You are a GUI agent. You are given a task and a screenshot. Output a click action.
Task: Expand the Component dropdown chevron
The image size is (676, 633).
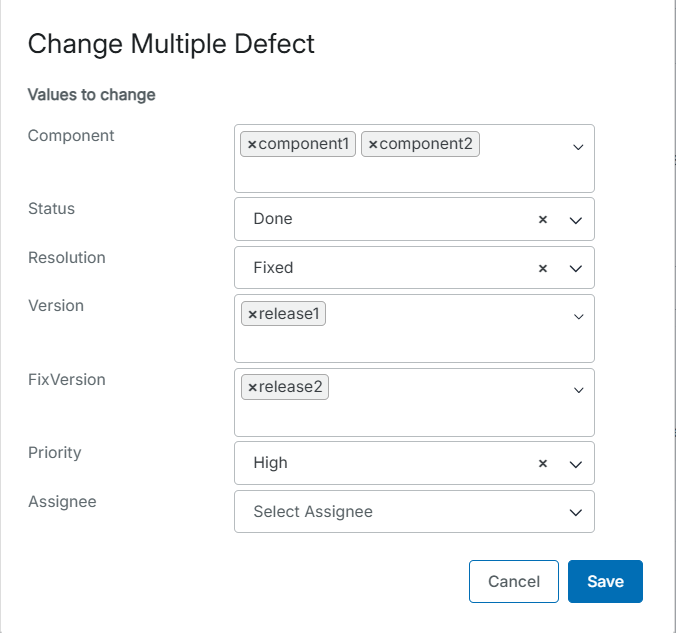coord(578,147)
